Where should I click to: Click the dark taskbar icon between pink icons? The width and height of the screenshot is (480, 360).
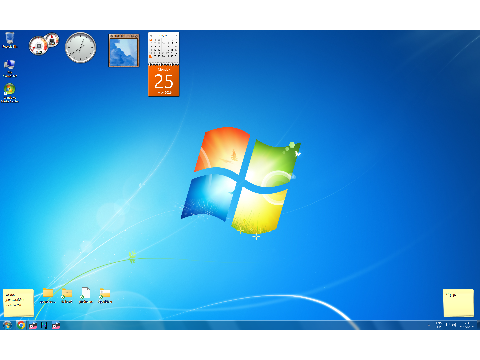point(44,325)
